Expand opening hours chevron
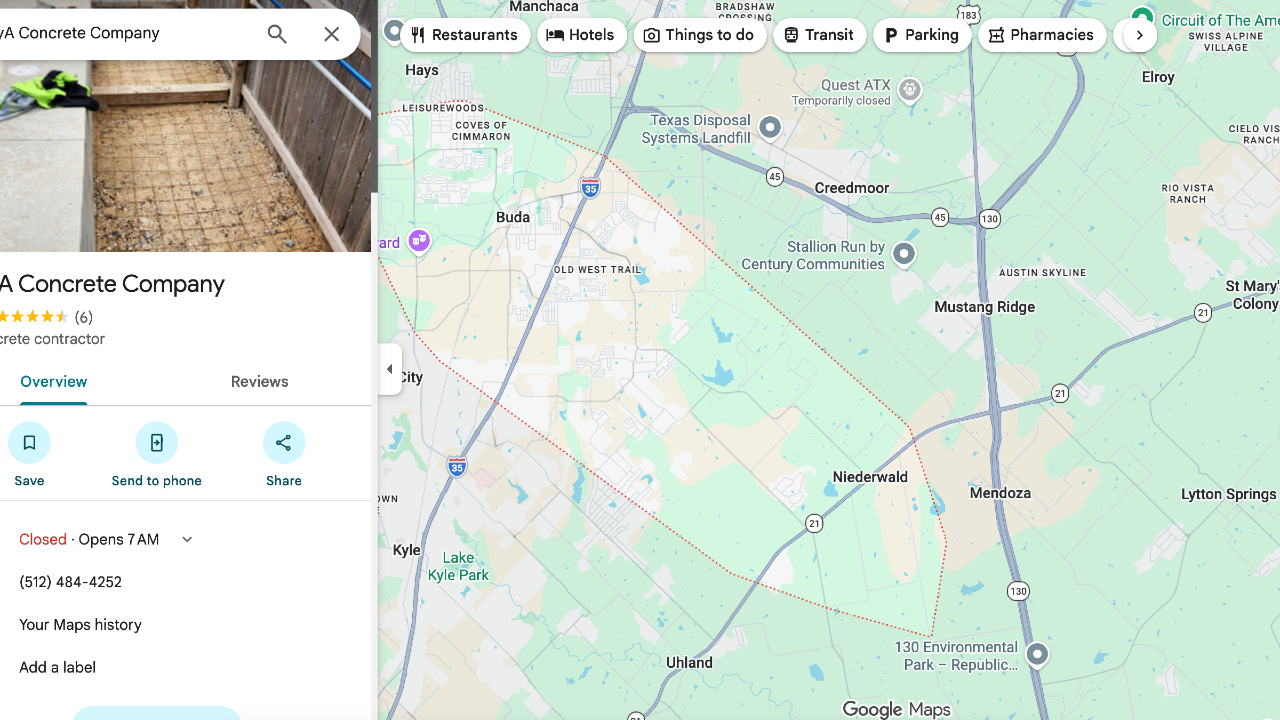This screenshot has height=720, width=1280. (187, 539)
